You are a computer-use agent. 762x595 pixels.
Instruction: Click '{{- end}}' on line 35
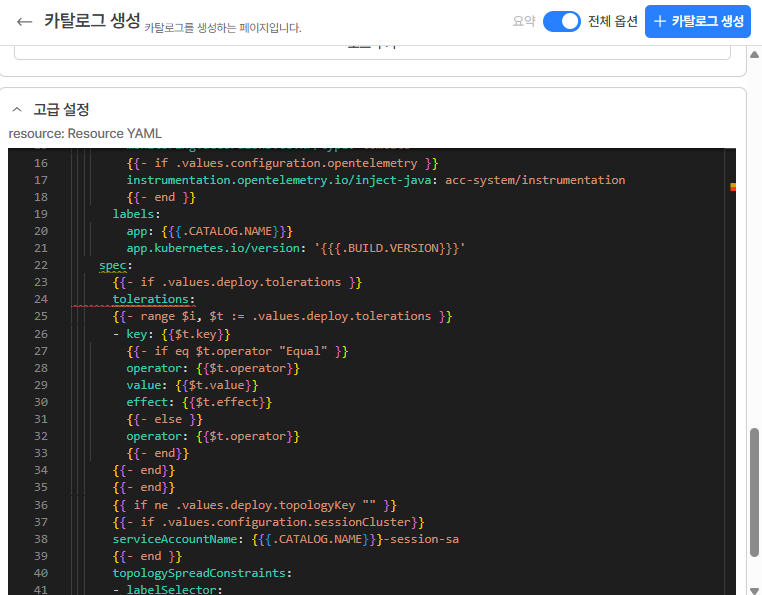pos(143,487)
